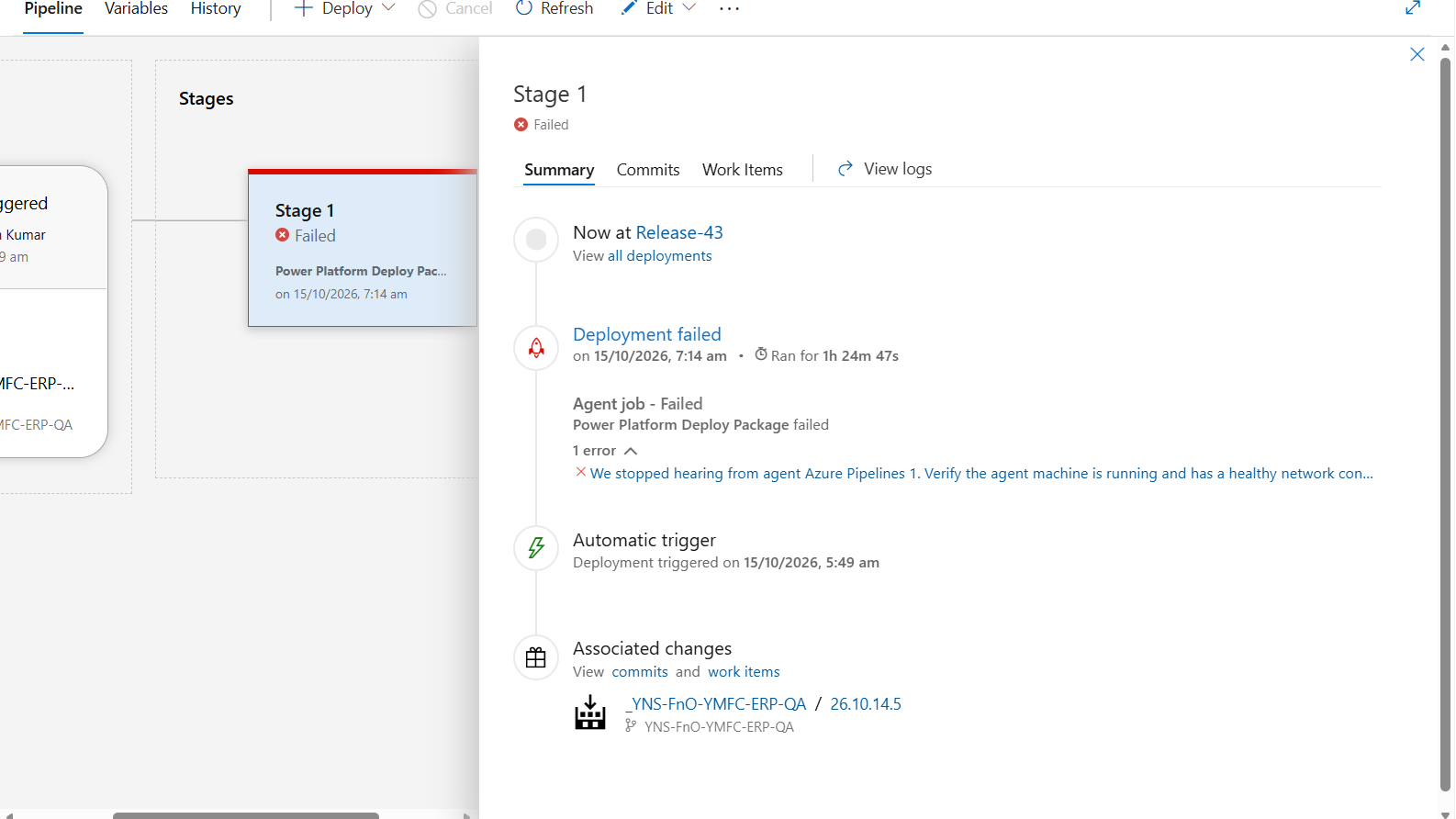Open View logs link
This screenshot has height=819, width=1456.
[885, 169]
